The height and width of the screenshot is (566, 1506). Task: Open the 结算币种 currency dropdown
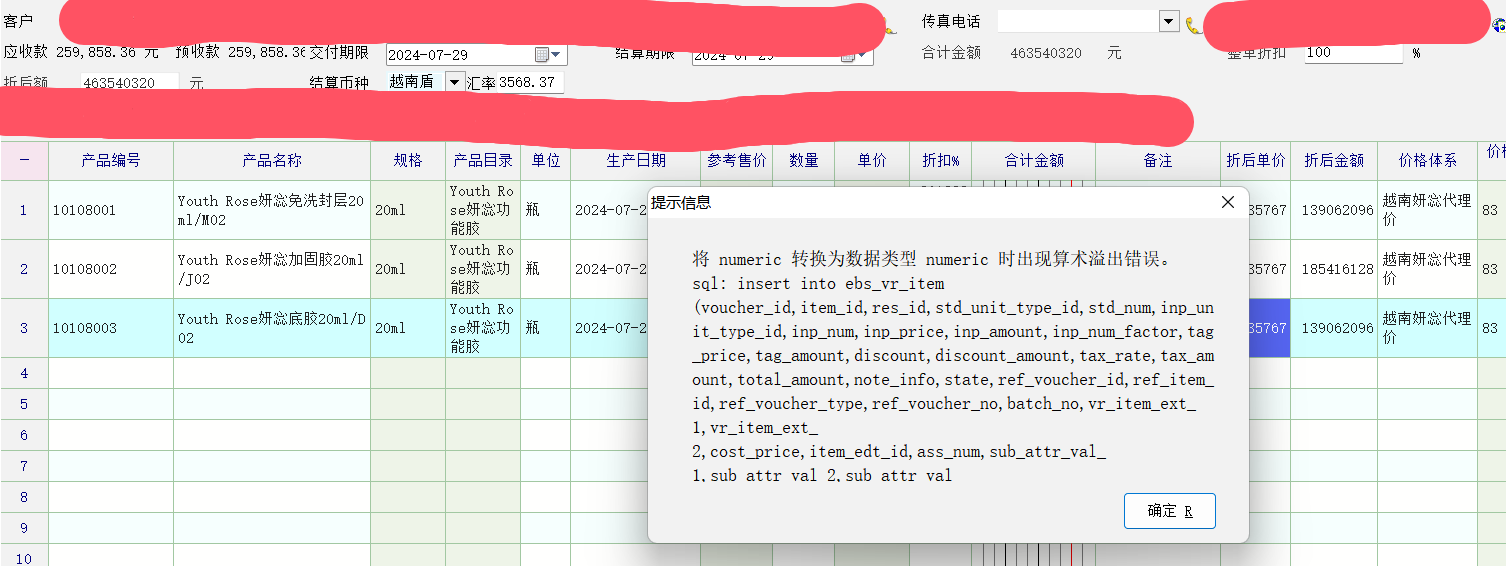(454, 82)
